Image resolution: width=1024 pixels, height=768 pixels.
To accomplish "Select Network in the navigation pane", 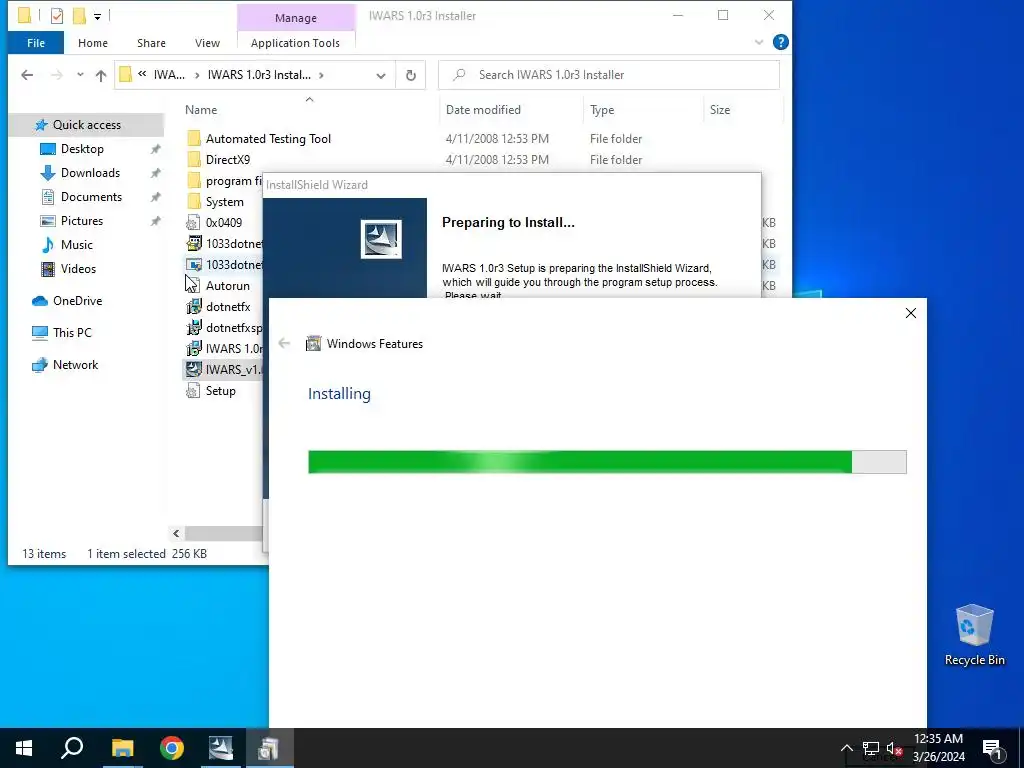I will click(75, 365).
